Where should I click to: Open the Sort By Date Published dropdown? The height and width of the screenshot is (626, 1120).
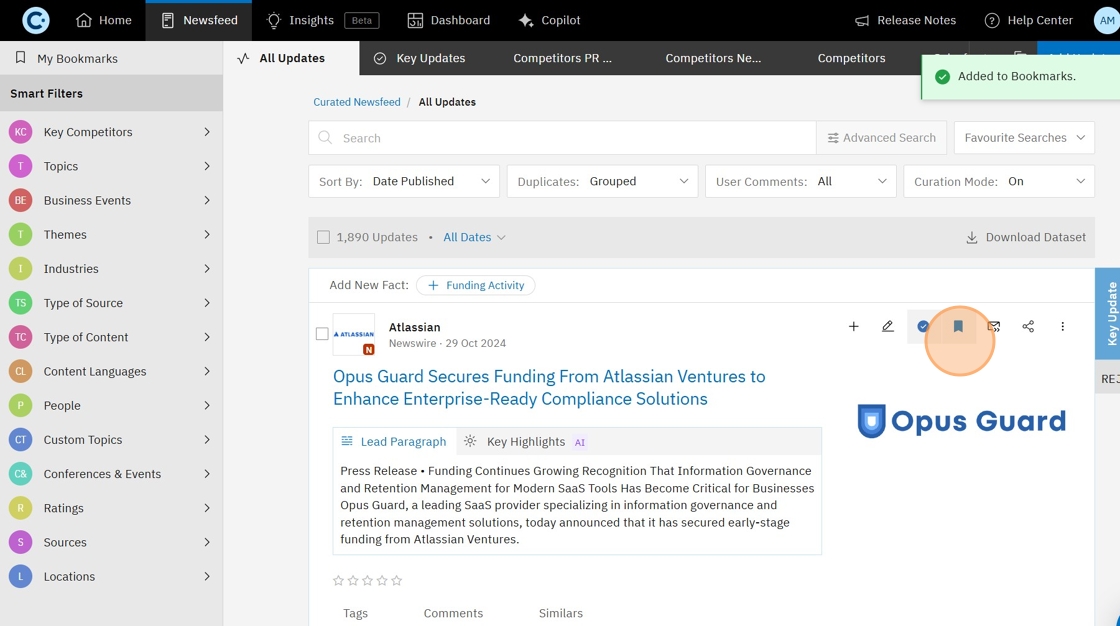coord(405,182)
